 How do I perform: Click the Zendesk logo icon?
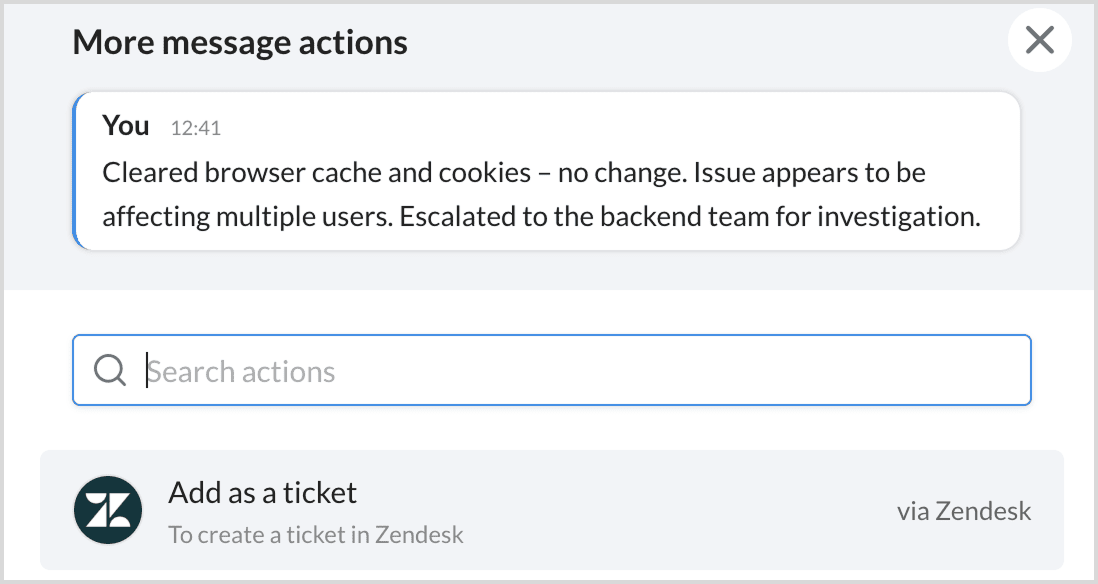(108, 509)
